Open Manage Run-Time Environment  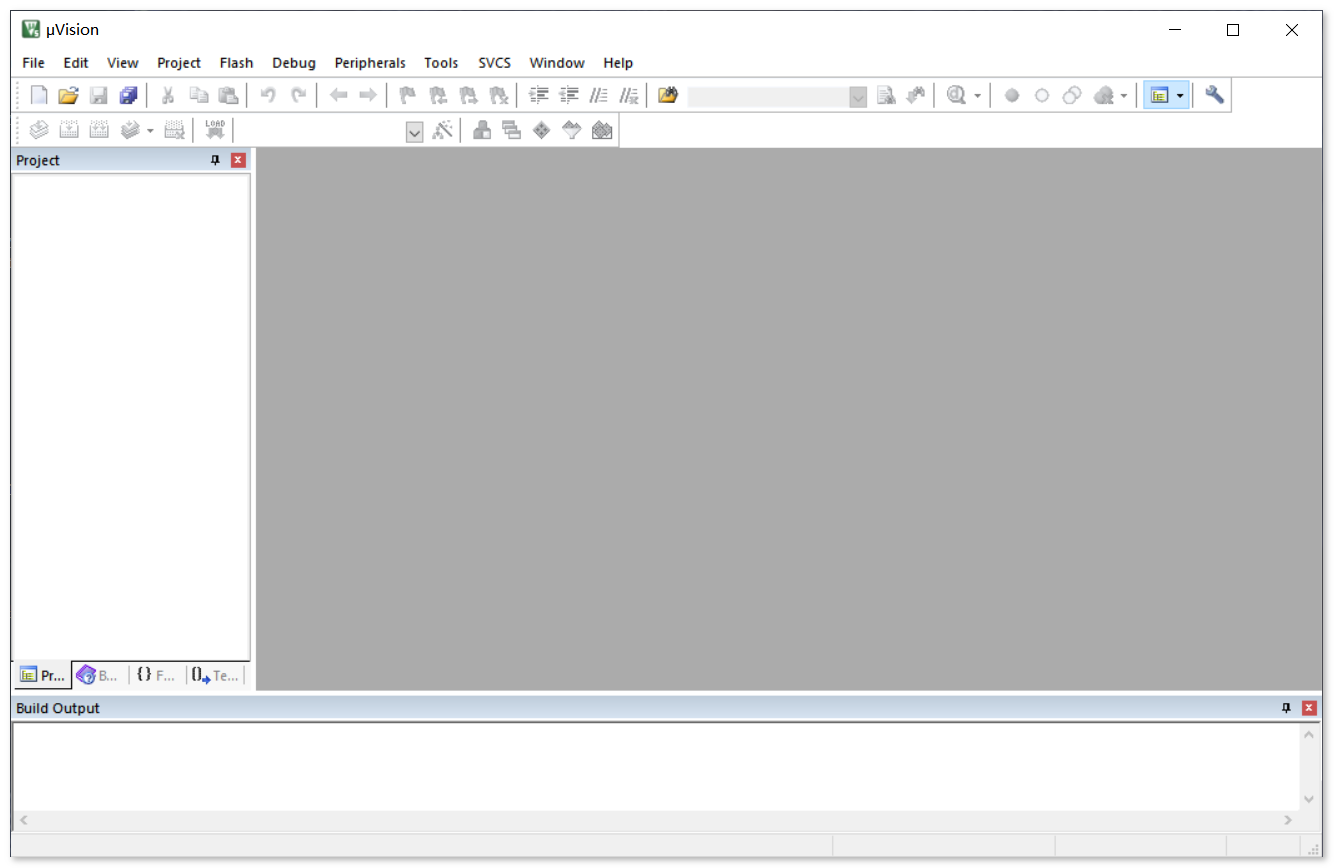coord(542,130)
